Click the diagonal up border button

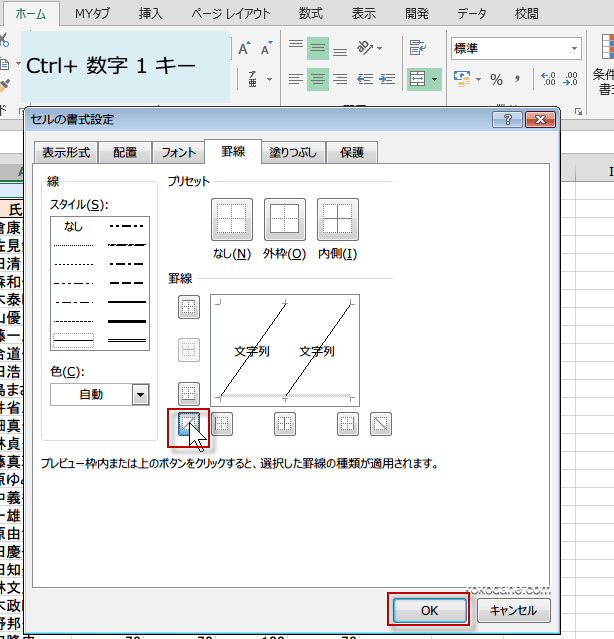188,425
